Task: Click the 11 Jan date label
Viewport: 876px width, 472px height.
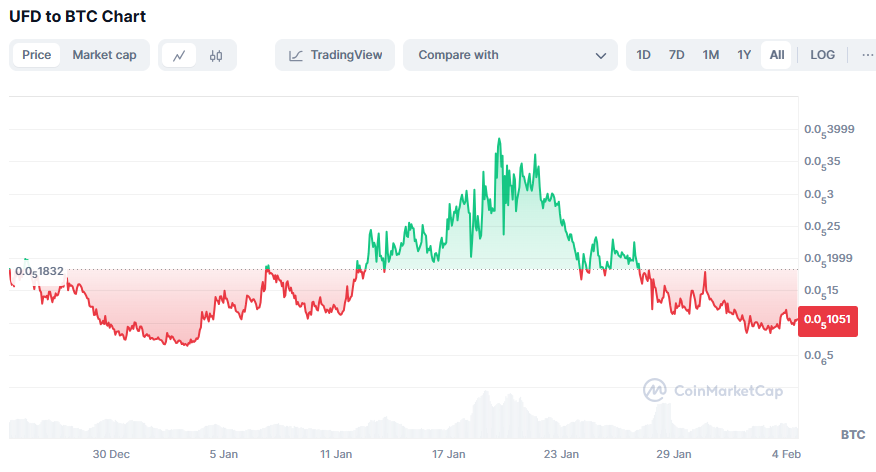Action: pos(336,454)
